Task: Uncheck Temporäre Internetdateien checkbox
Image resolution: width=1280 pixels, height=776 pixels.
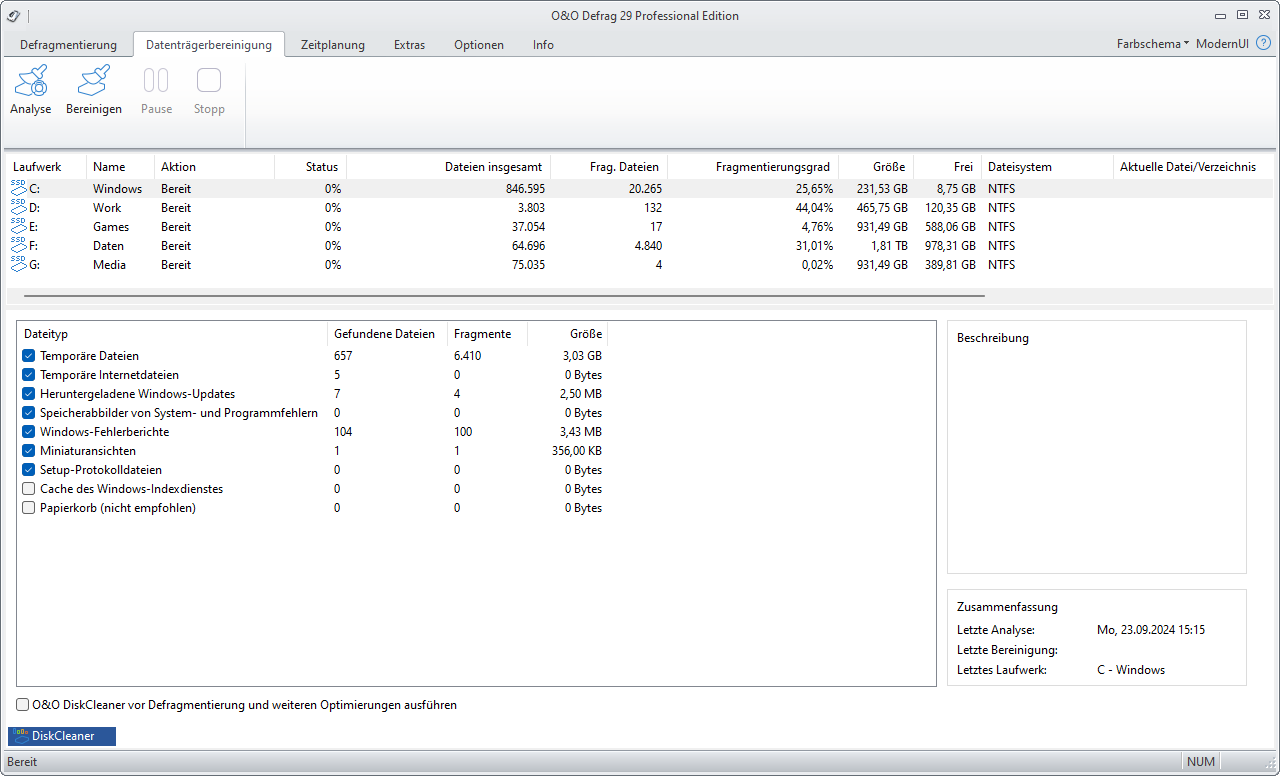Action: point(29,375)
